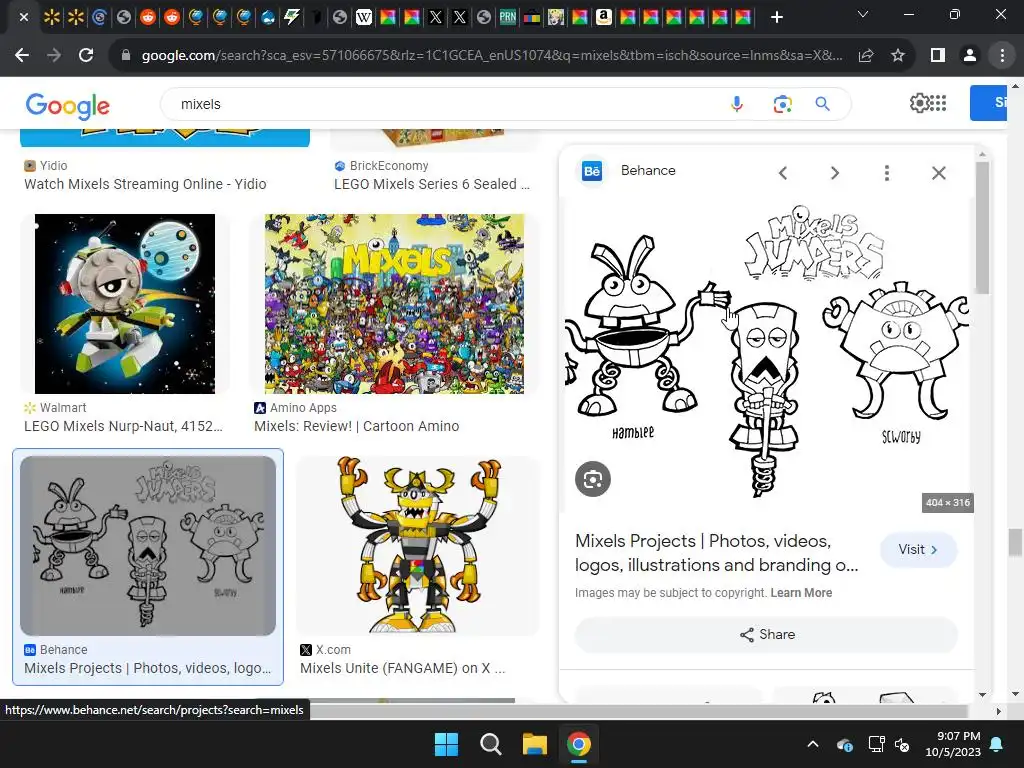Go back in browser history
1024x768 pixels.
pyautogui.click(x=22, y=56)
